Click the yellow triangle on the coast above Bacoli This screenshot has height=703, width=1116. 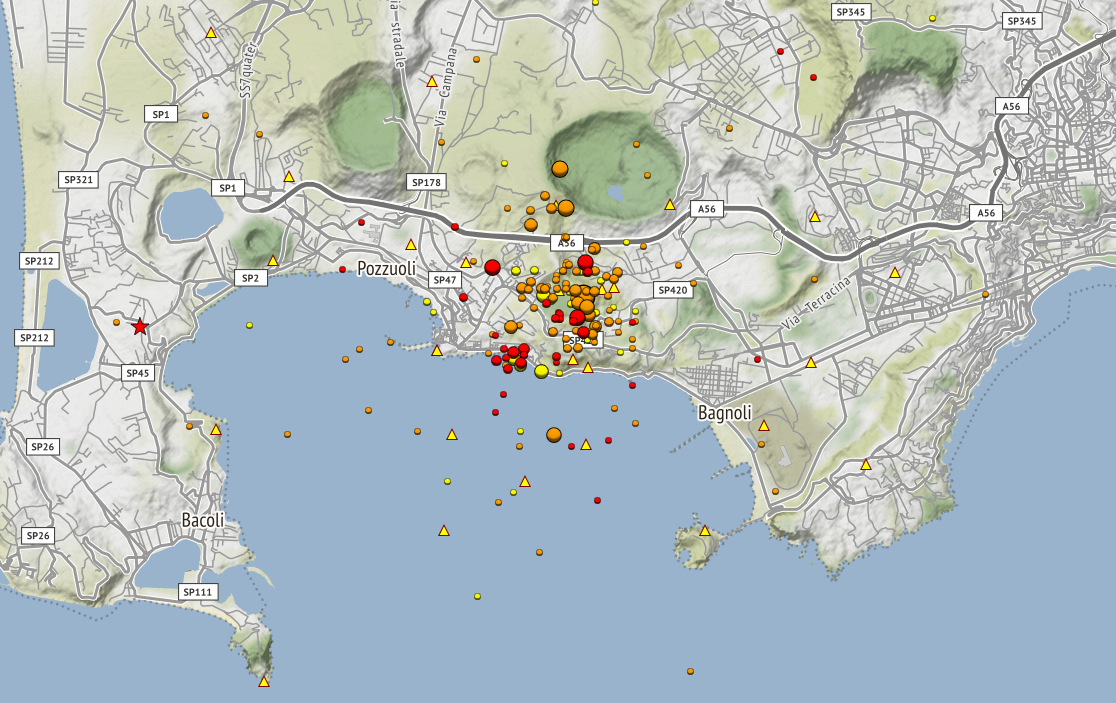pos(216,430)
